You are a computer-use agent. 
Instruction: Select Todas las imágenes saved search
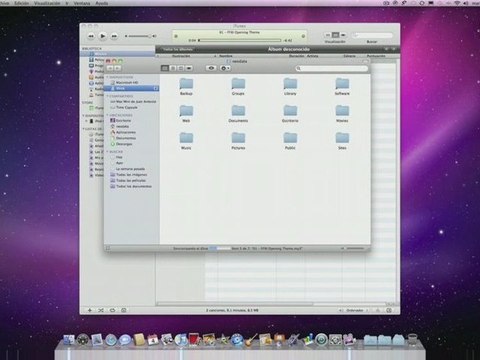[129, 175]
